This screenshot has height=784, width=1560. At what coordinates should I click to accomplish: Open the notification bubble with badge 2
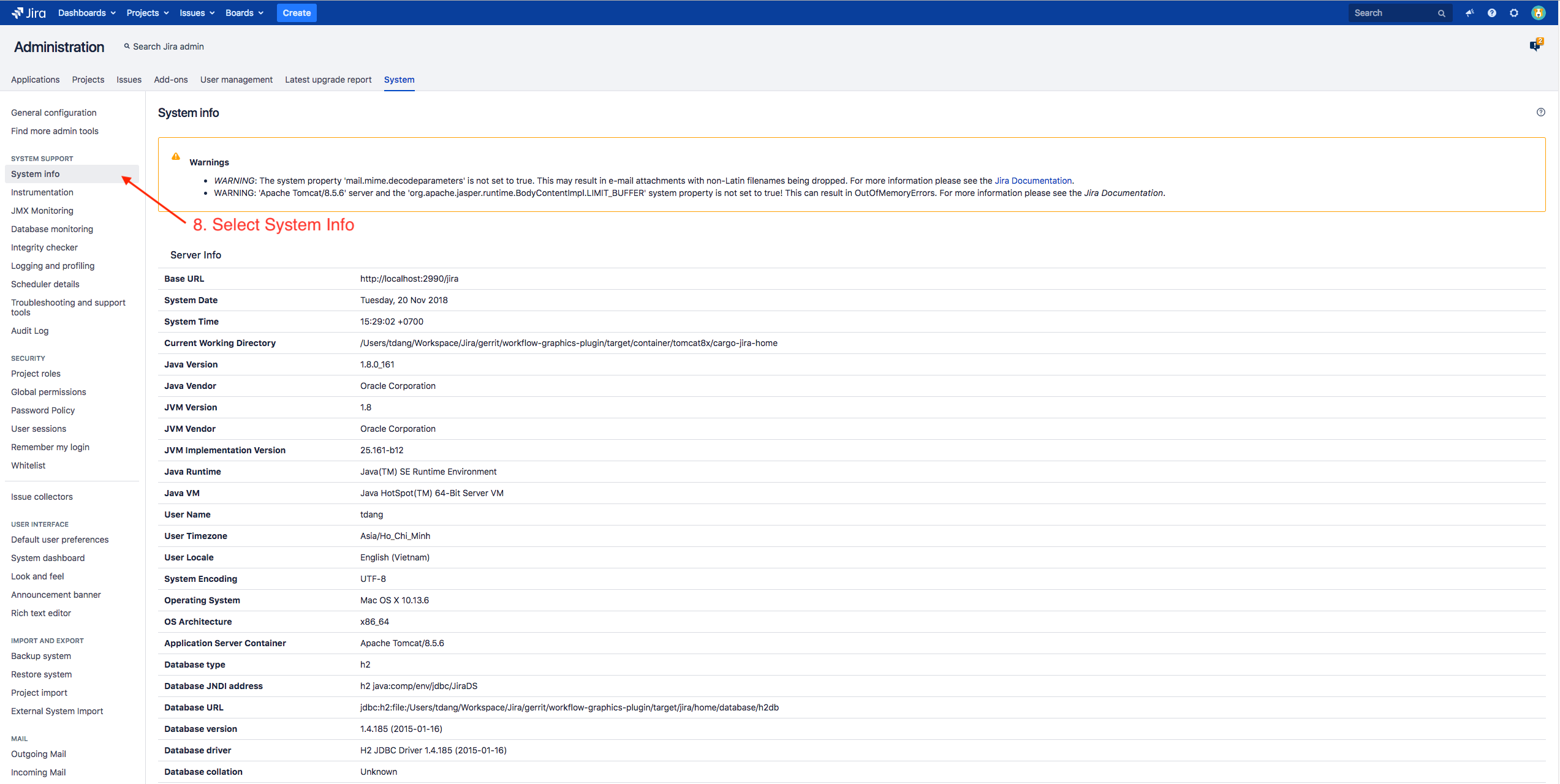point(1535,45)
